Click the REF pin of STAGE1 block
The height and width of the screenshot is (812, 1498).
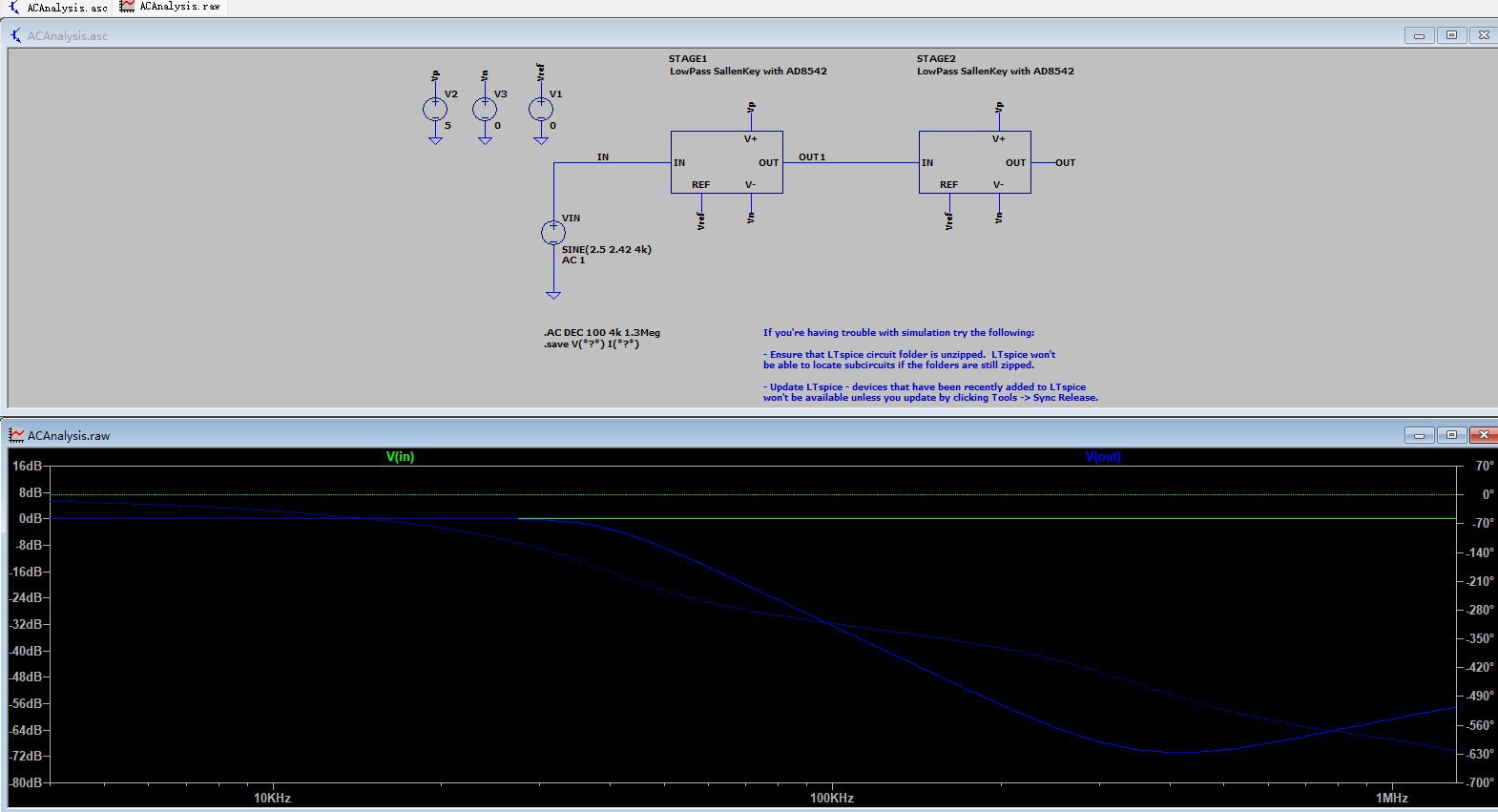point(701,185)
